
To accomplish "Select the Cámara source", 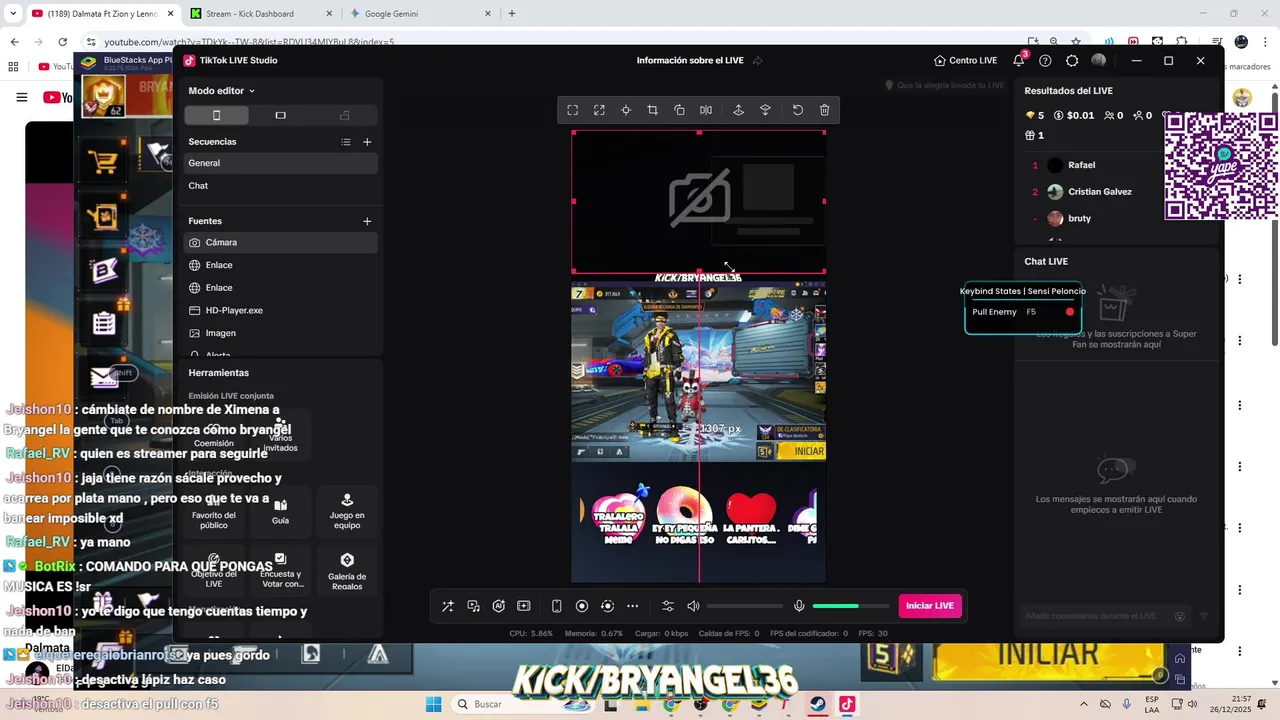I will point(281,242).
